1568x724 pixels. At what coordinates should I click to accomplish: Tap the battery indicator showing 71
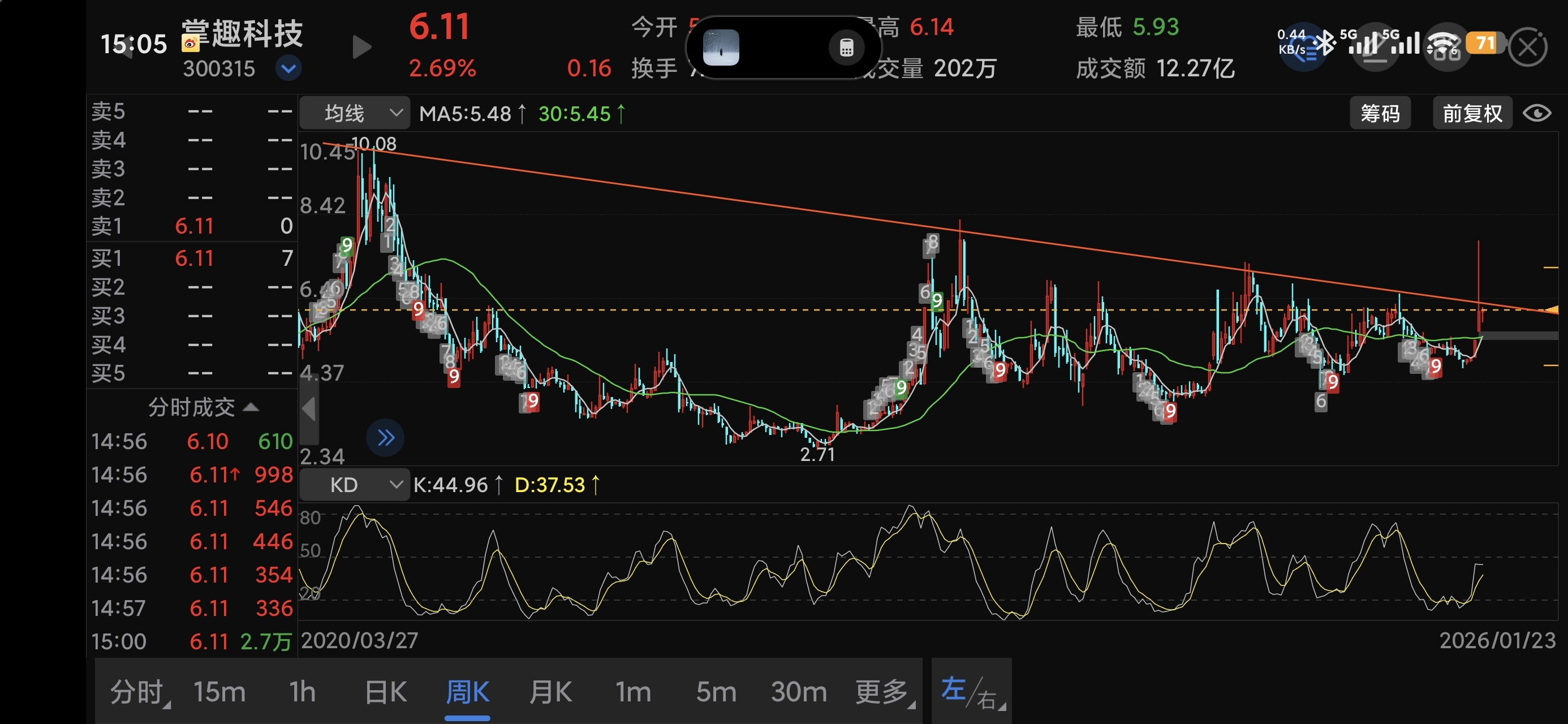(1484, 43)
